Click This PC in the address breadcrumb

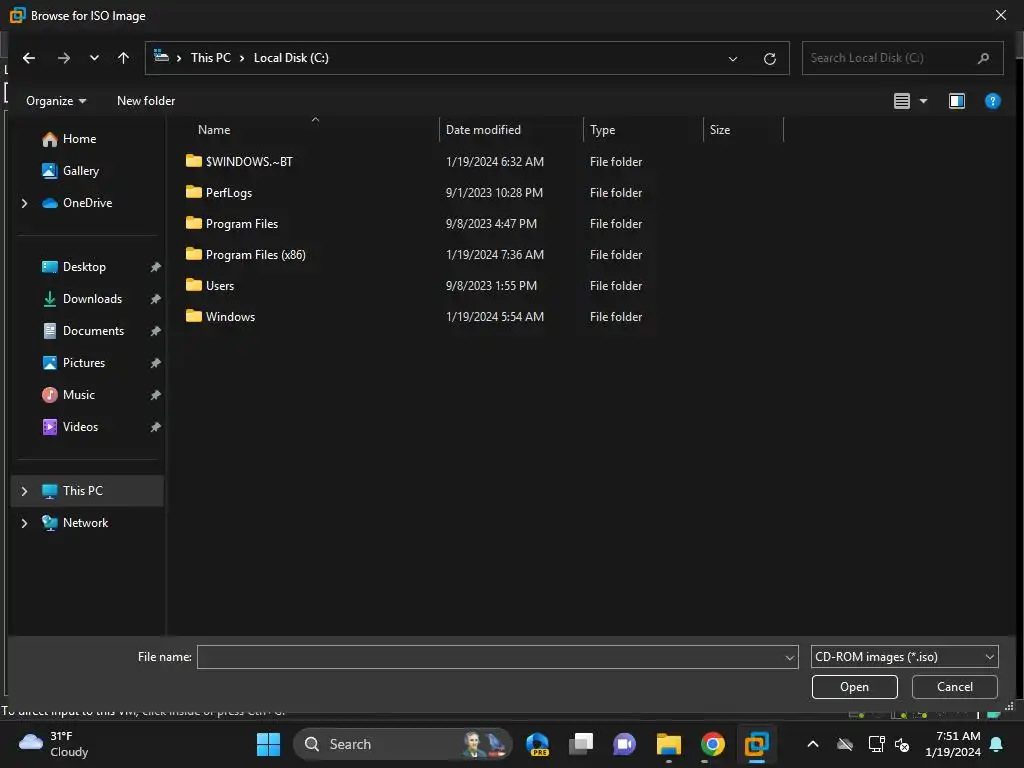[211, 58]
